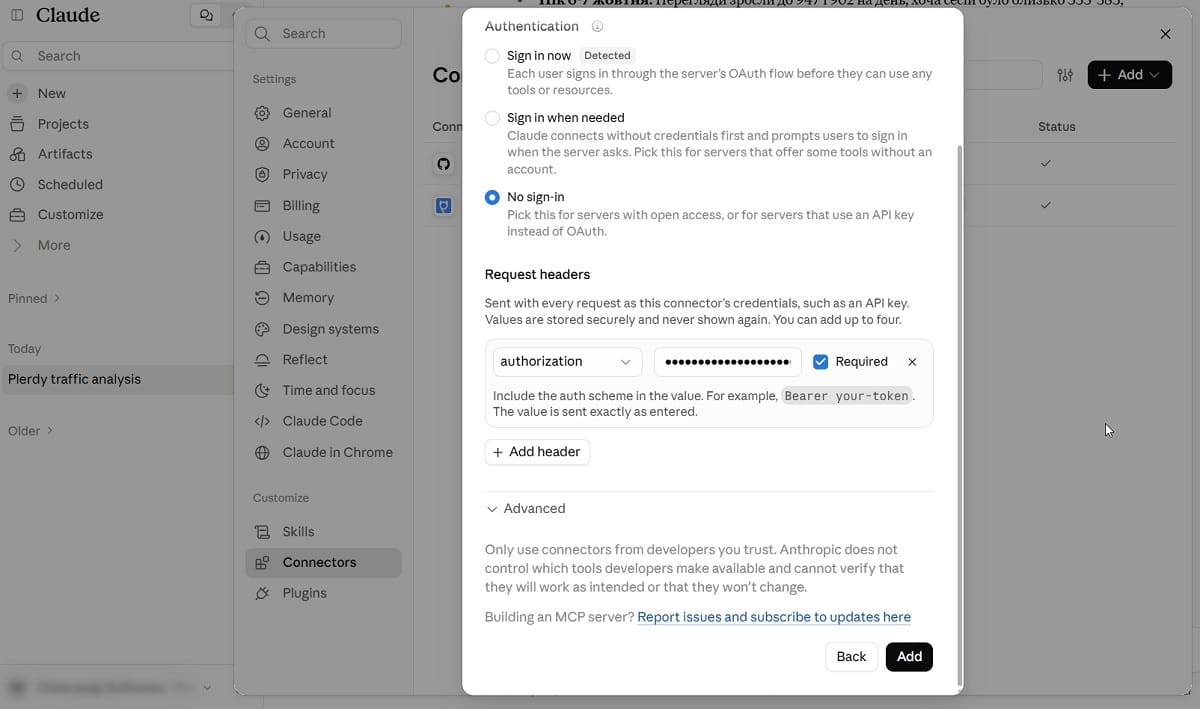Click the dialog's vertical scrollbar
1200x709 pixels.
click(960, 415)
